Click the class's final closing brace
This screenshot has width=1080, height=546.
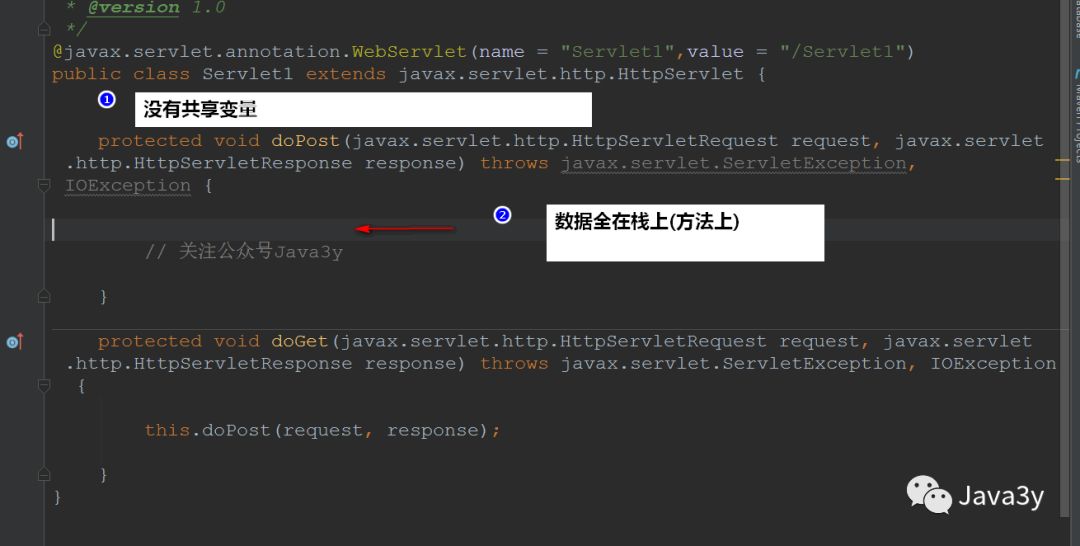[57, 497]
